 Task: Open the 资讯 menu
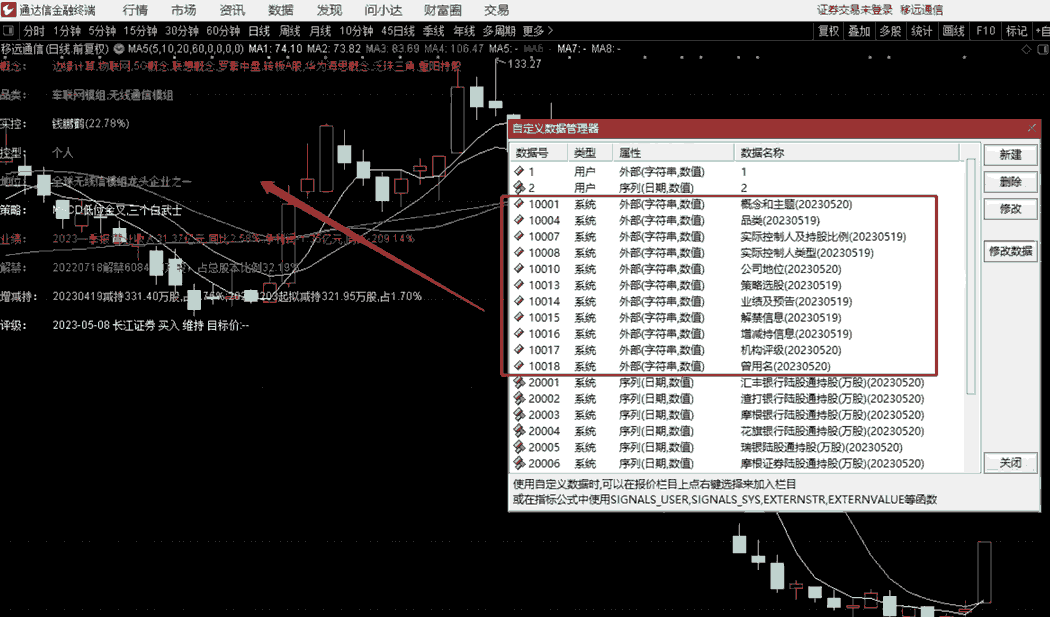(x=232, y=10)
